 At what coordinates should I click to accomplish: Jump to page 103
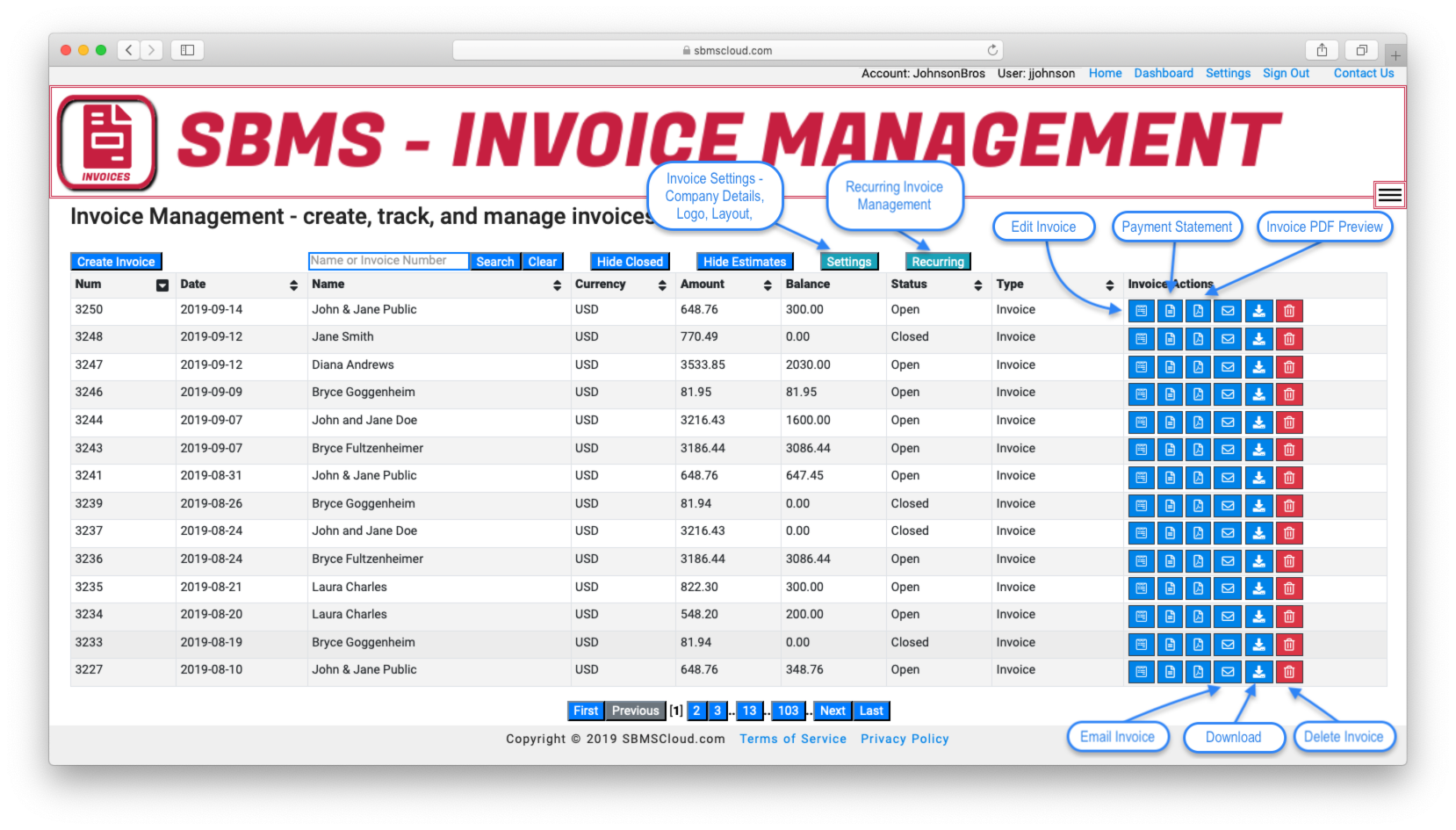[x=788, y=711]
